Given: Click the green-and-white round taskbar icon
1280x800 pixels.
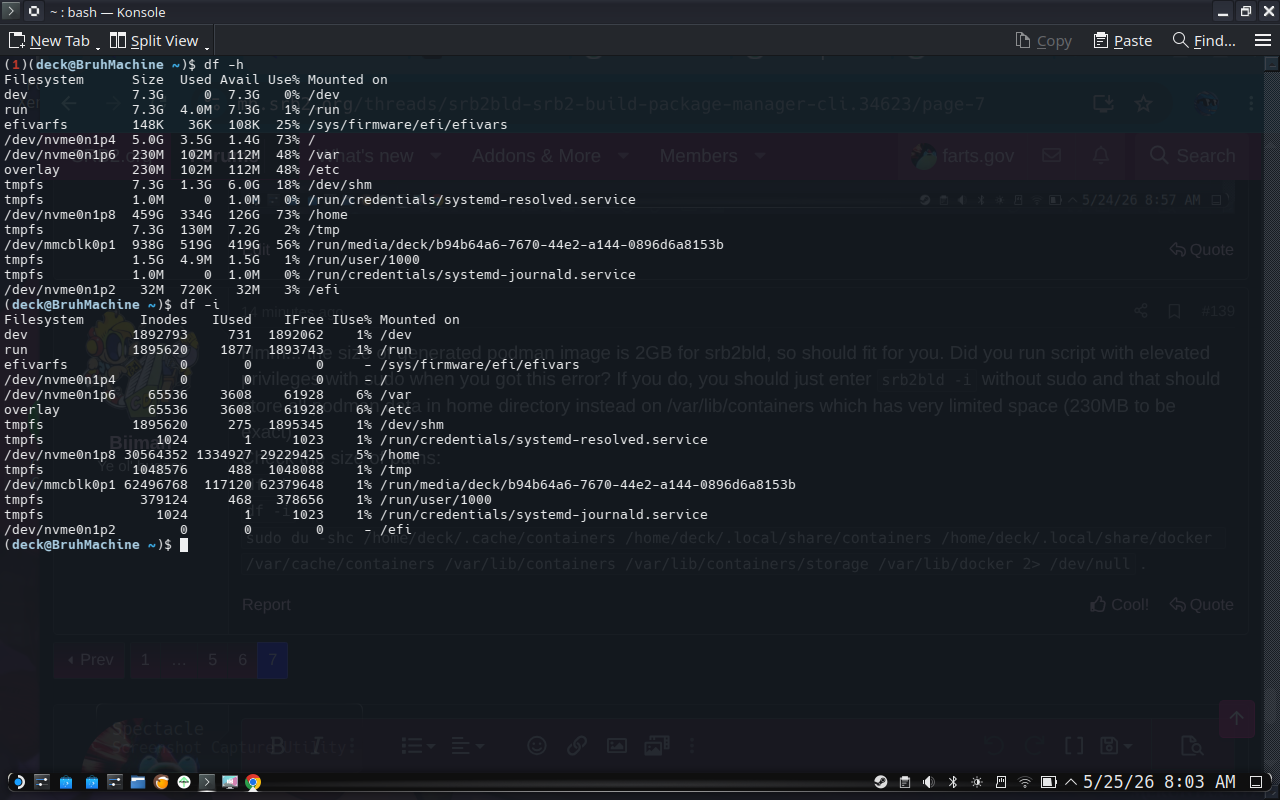Looking at the screenshot, I should (x=184, y=782).
